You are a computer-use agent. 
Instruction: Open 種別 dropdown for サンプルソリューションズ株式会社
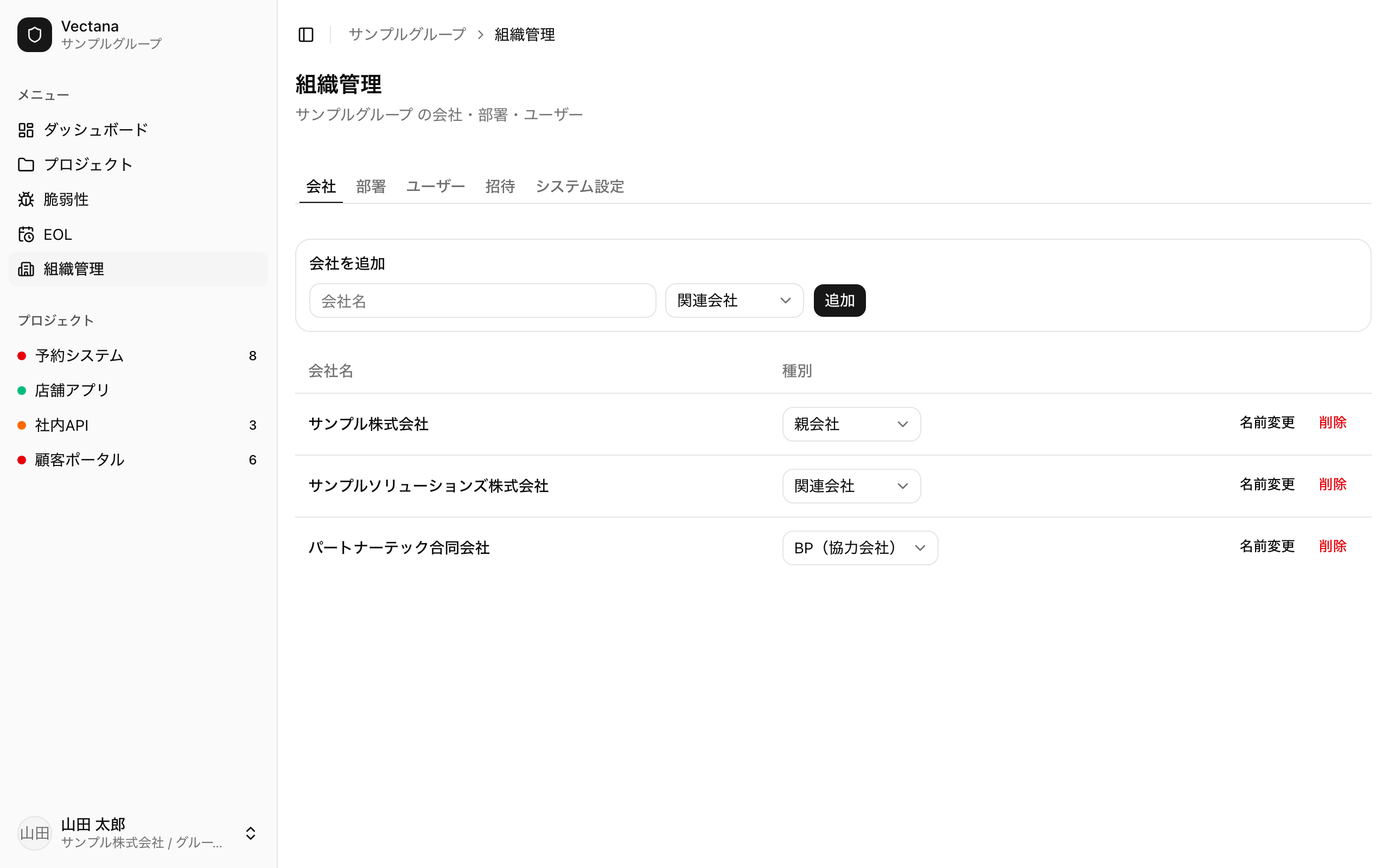point(851,486)
